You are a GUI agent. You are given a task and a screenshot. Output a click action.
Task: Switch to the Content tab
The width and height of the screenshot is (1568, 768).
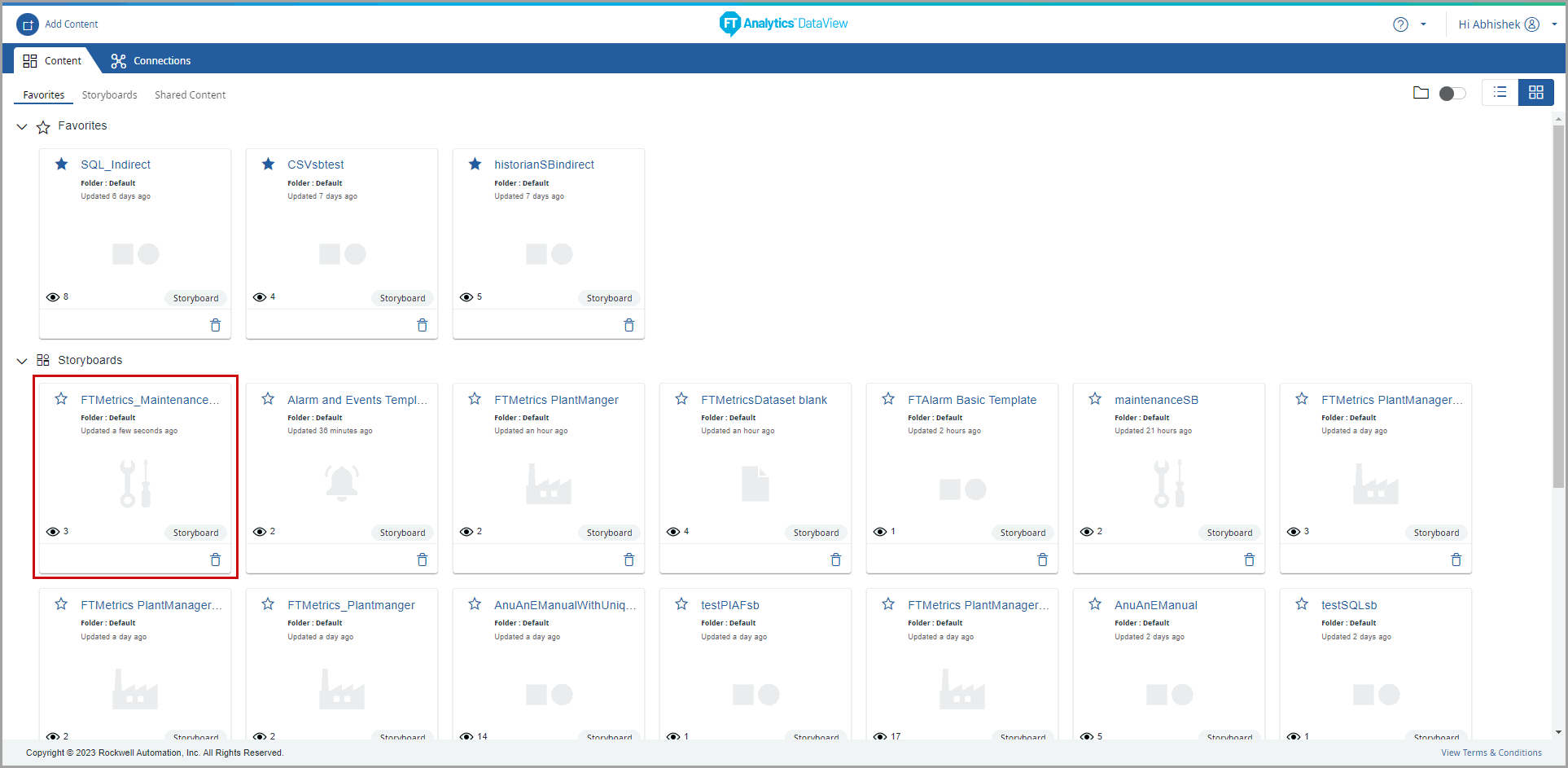(x=52, y=61)
